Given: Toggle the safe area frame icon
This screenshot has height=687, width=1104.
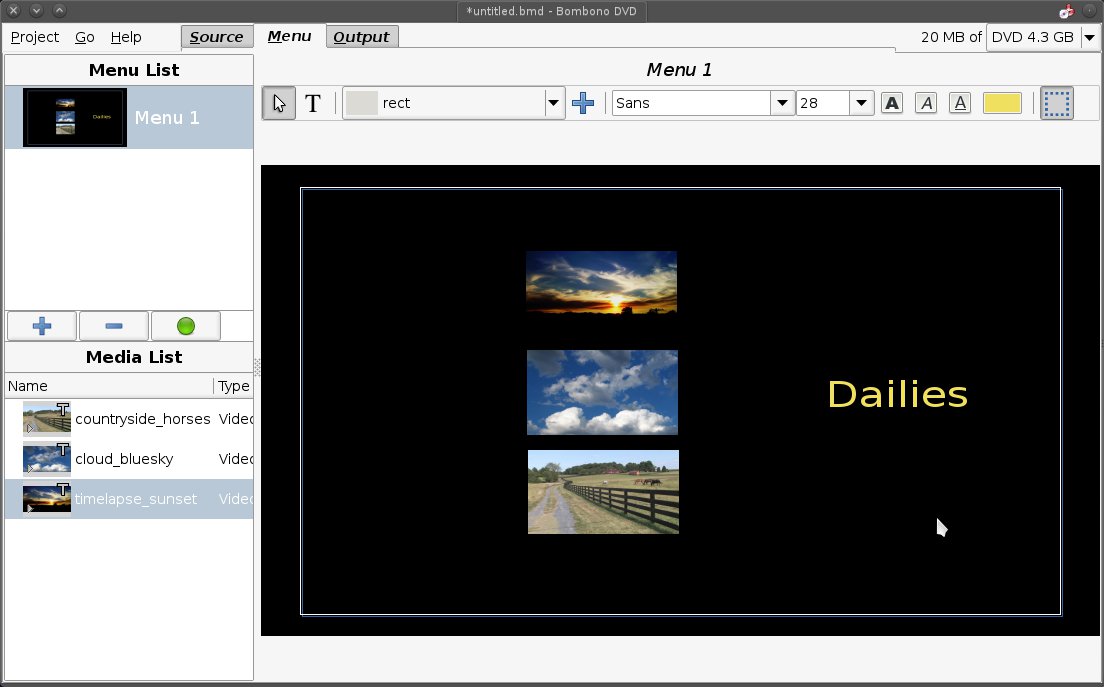Looking at the screenshot, I should (1057, 103).
